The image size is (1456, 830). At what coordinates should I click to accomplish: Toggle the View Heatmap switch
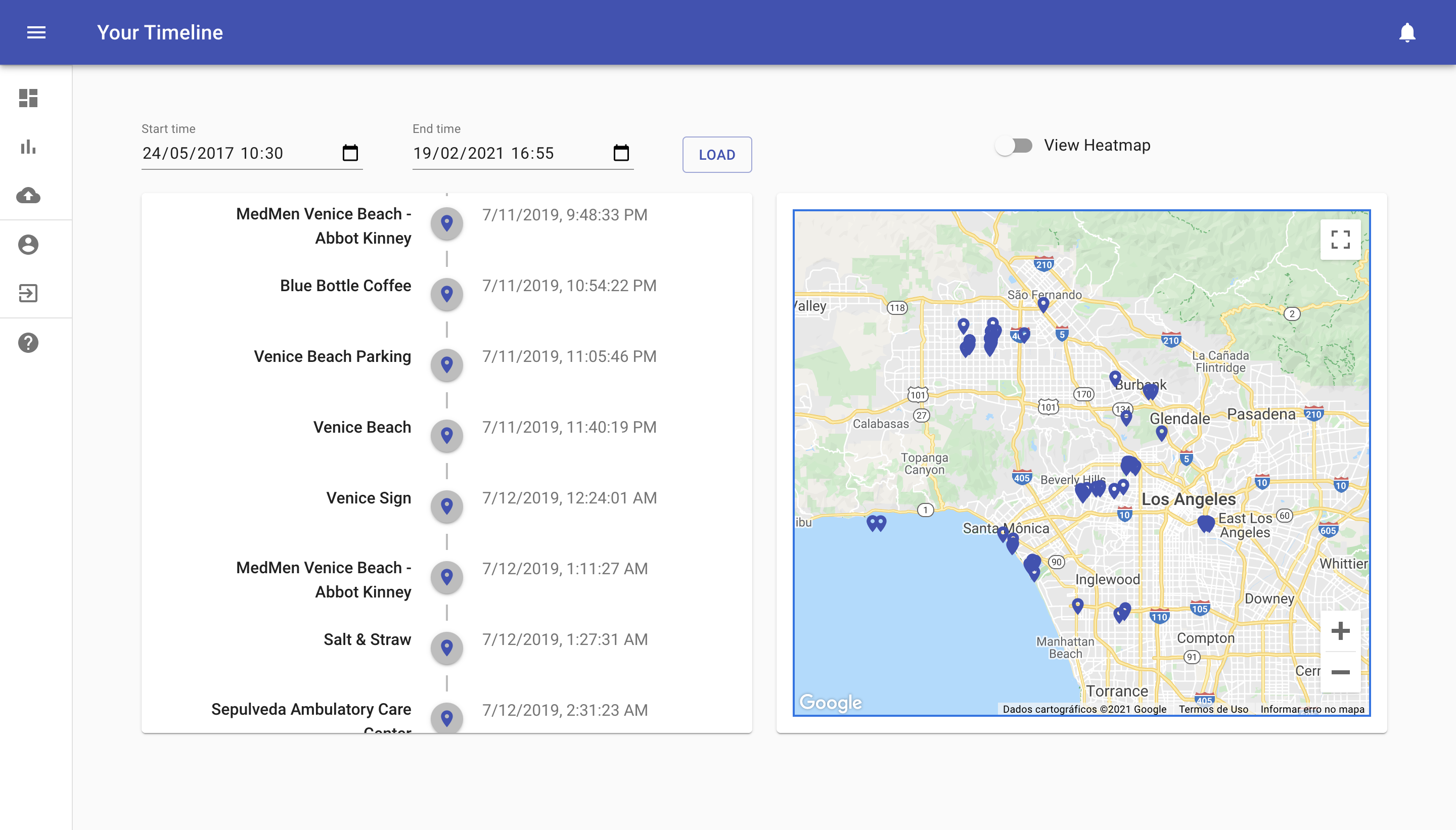[x=1014, y=146]
